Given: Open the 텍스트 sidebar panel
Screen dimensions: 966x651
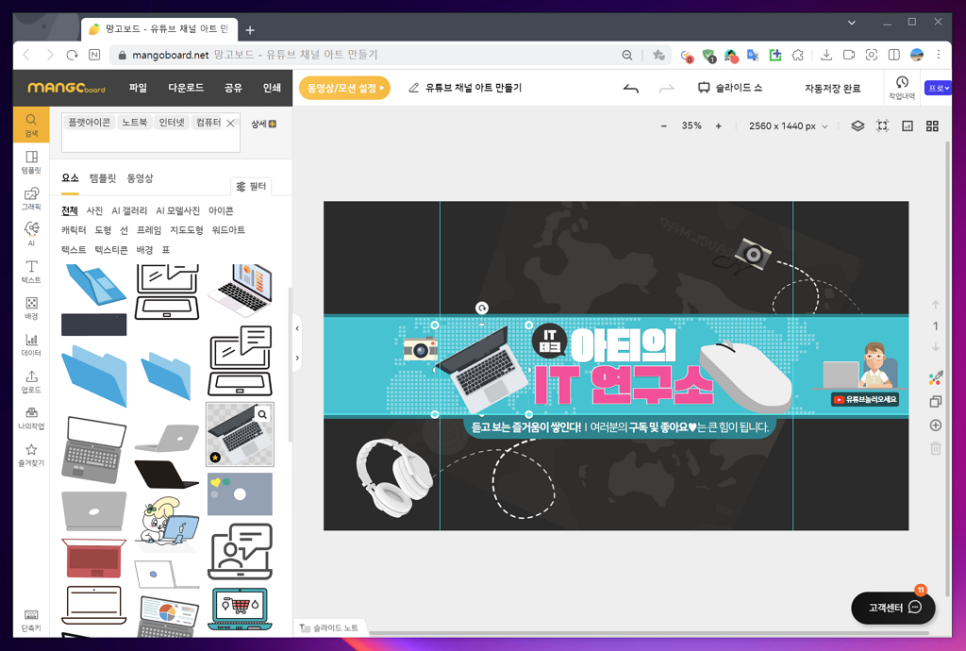Looking at the screenshot, I should (x=31, y=272).
